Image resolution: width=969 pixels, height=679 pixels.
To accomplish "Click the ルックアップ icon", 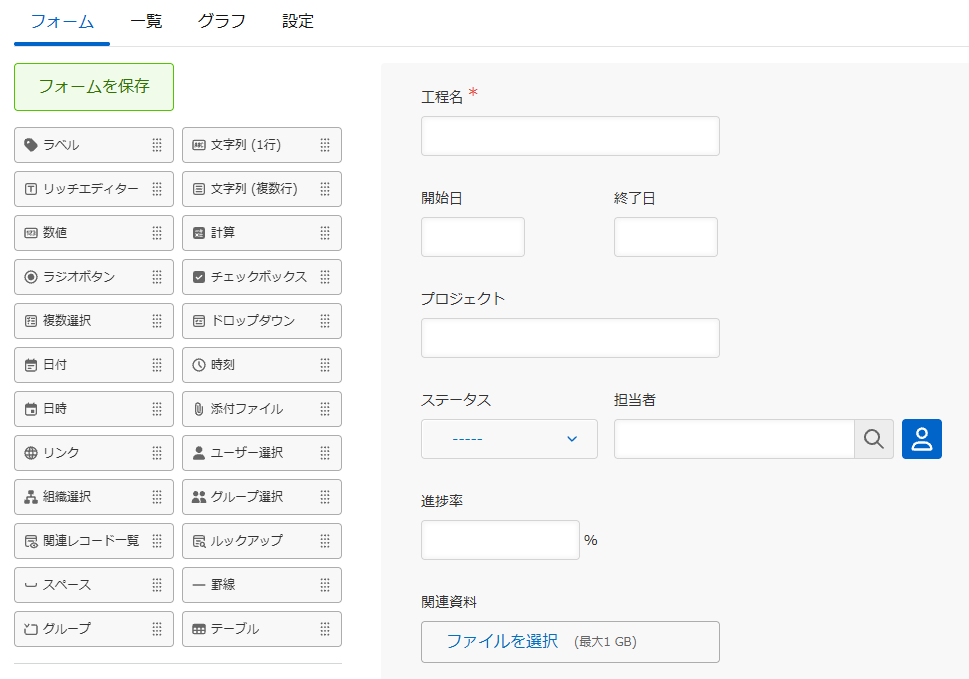I will [198, 541].
